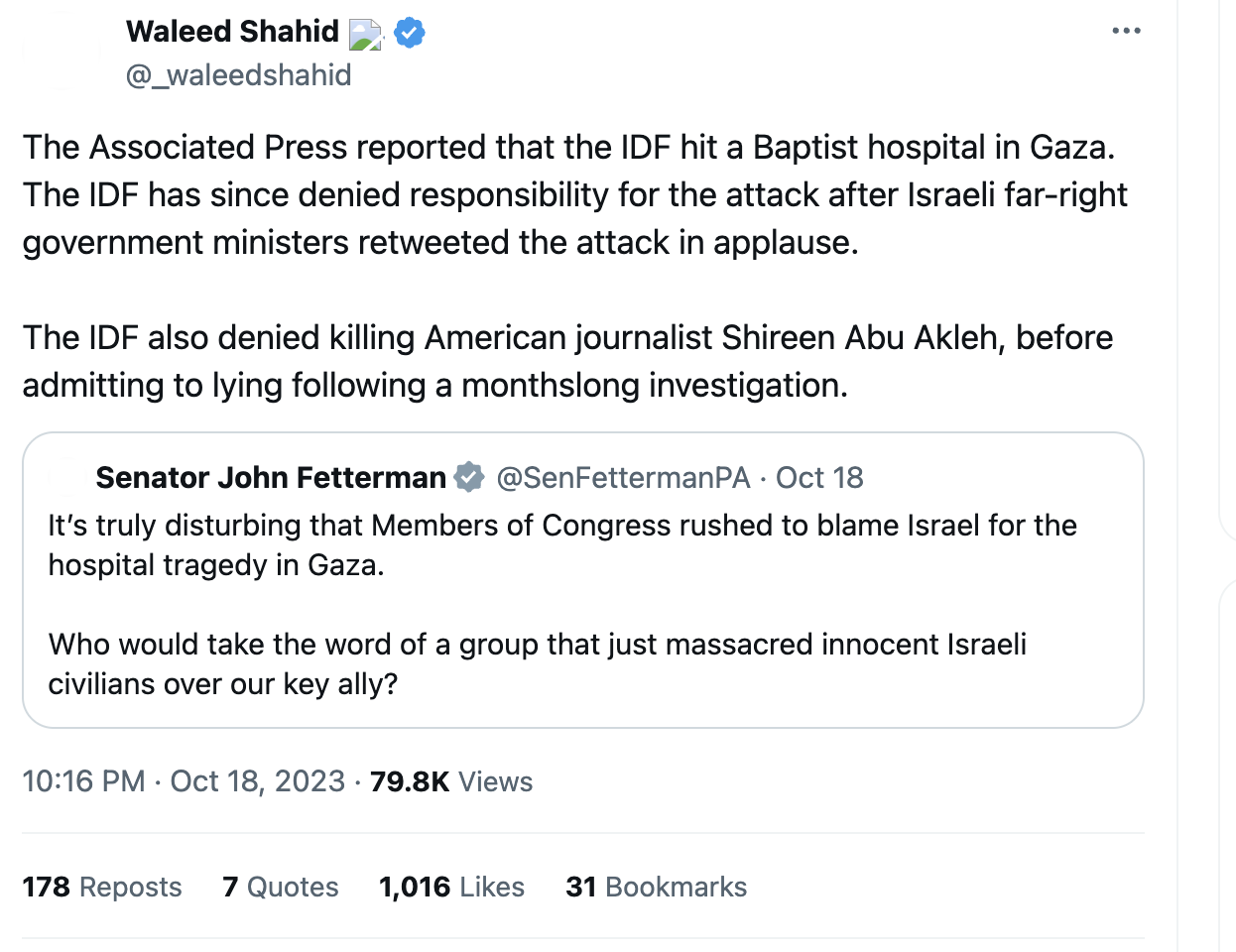The image size is (1236, 952).
Task: Click Senator John Fetterman's verified badge
Action: pyautogui.click(x=468, y=477)
